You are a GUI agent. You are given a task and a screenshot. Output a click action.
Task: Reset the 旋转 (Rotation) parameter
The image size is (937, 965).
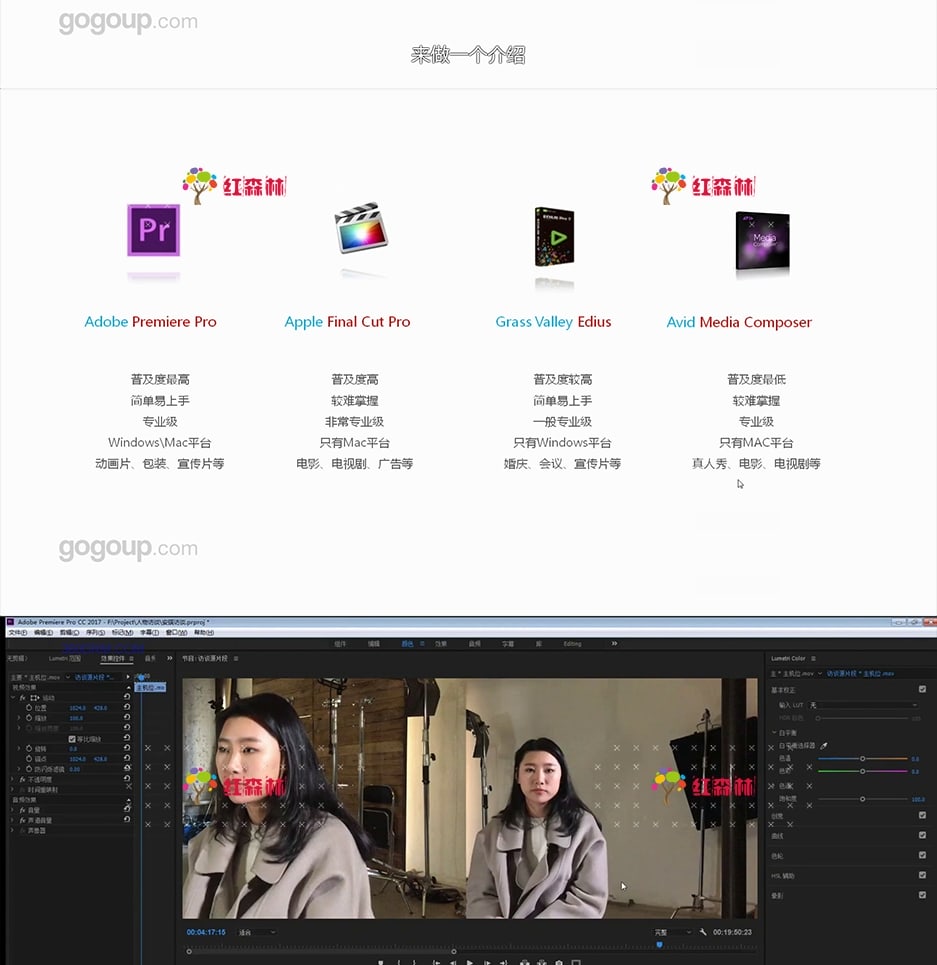tap(127, 748)
